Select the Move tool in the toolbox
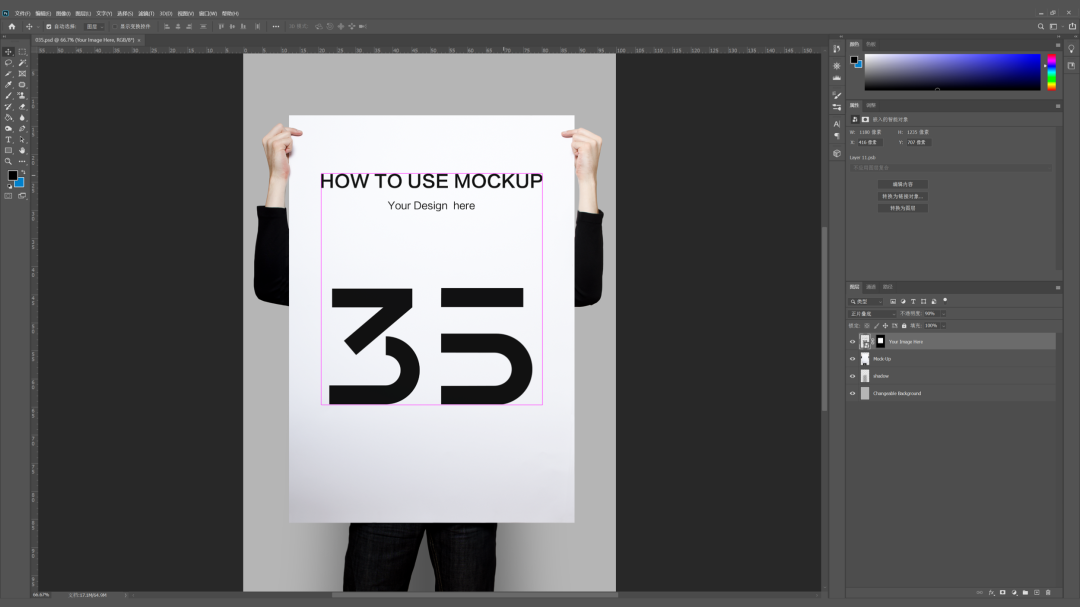1080x607 pixels. click(x=8, y=52)
